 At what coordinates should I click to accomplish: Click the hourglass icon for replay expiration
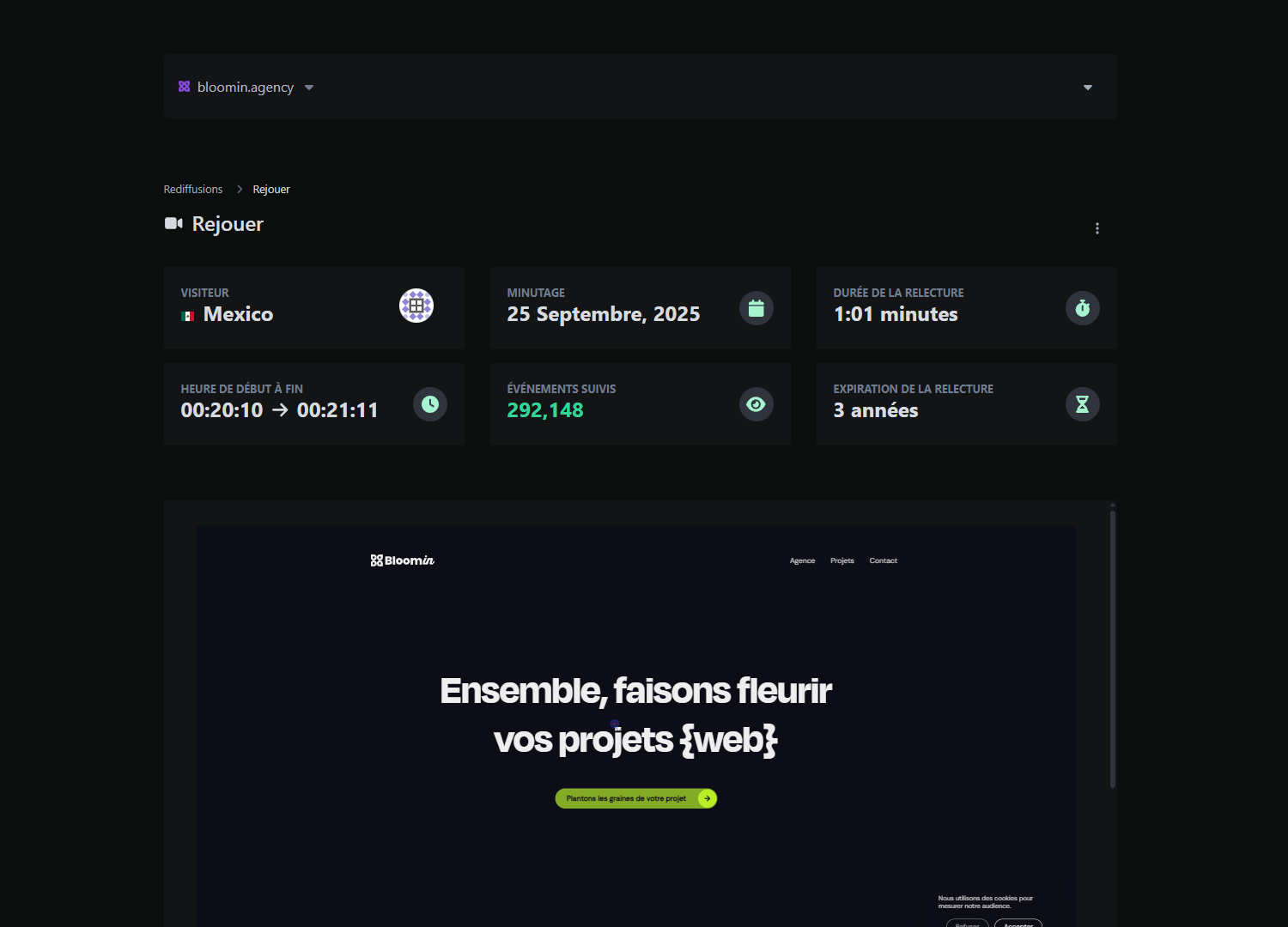1082,404
